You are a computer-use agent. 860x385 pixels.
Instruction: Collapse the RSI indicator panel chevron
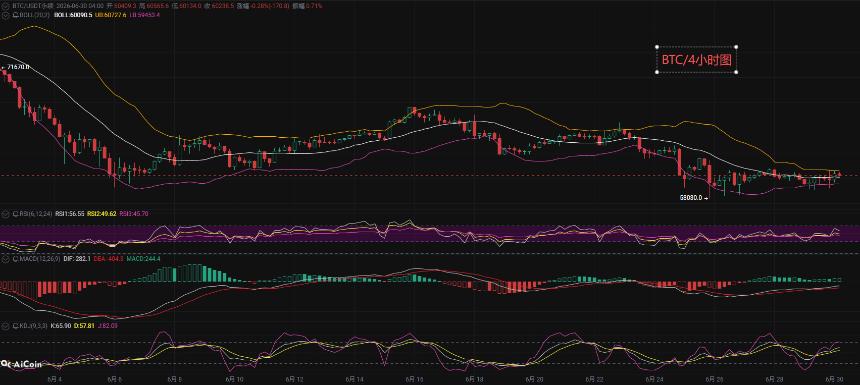pyautogui.click(x=4, y=213)
